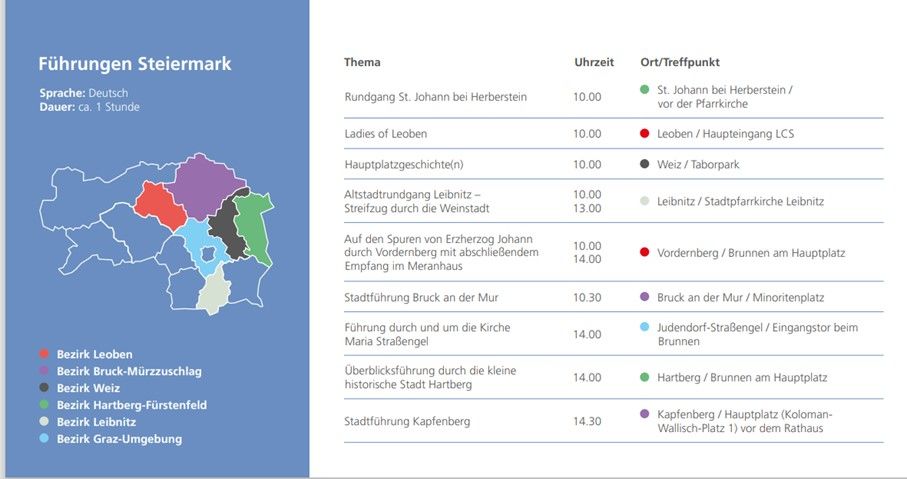Click the 'Ladies of Leoben' topic
907x479 pixels.
tap(386, 134)
